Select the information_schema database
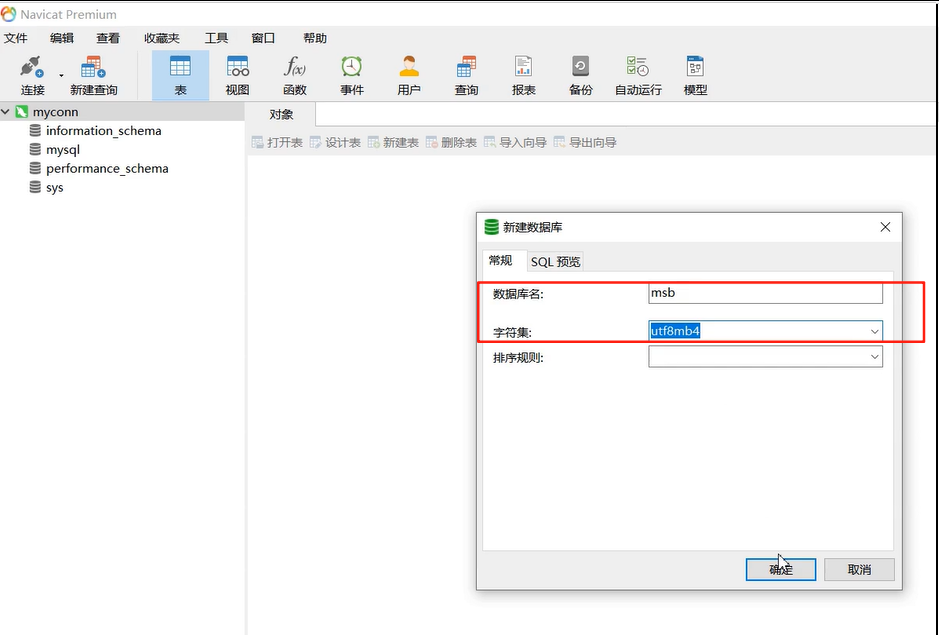This screenshot has width=939, height=635. click(x=104, y=131)
